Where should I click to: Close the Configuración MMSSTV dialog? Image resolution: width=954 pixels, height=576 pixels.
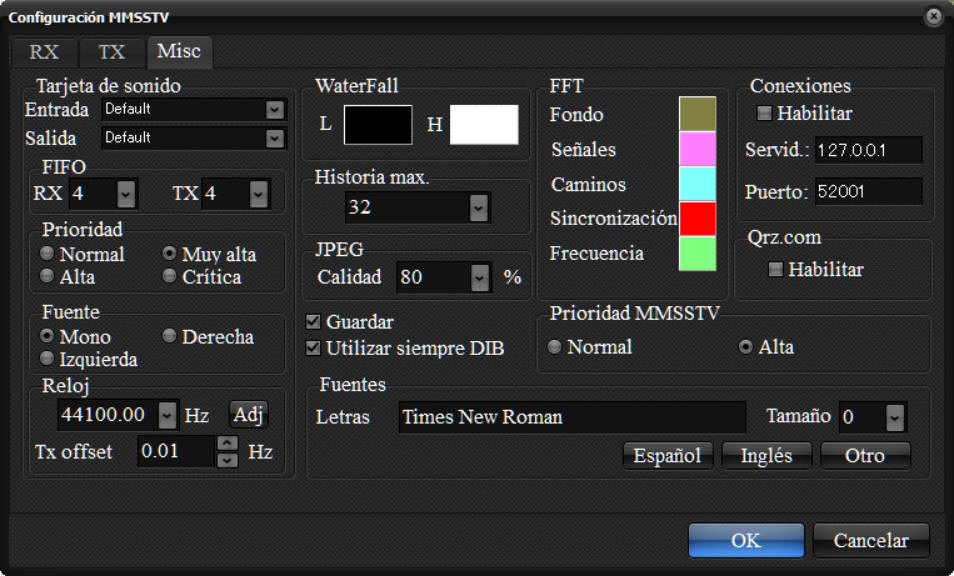[933, 16]
